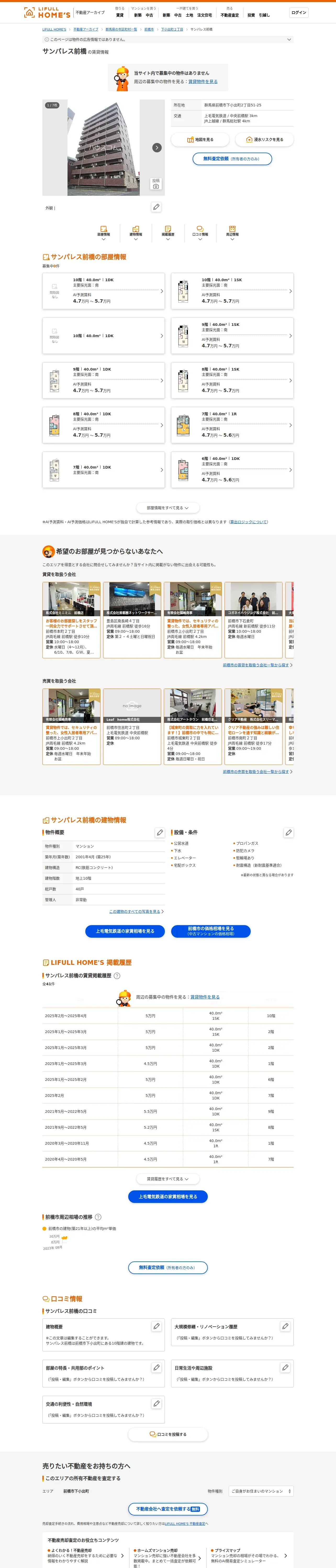Open この建物のすべての写真を見る link
The height and width of the screenshot is (1568, 336).
click(x=135, y=911)
